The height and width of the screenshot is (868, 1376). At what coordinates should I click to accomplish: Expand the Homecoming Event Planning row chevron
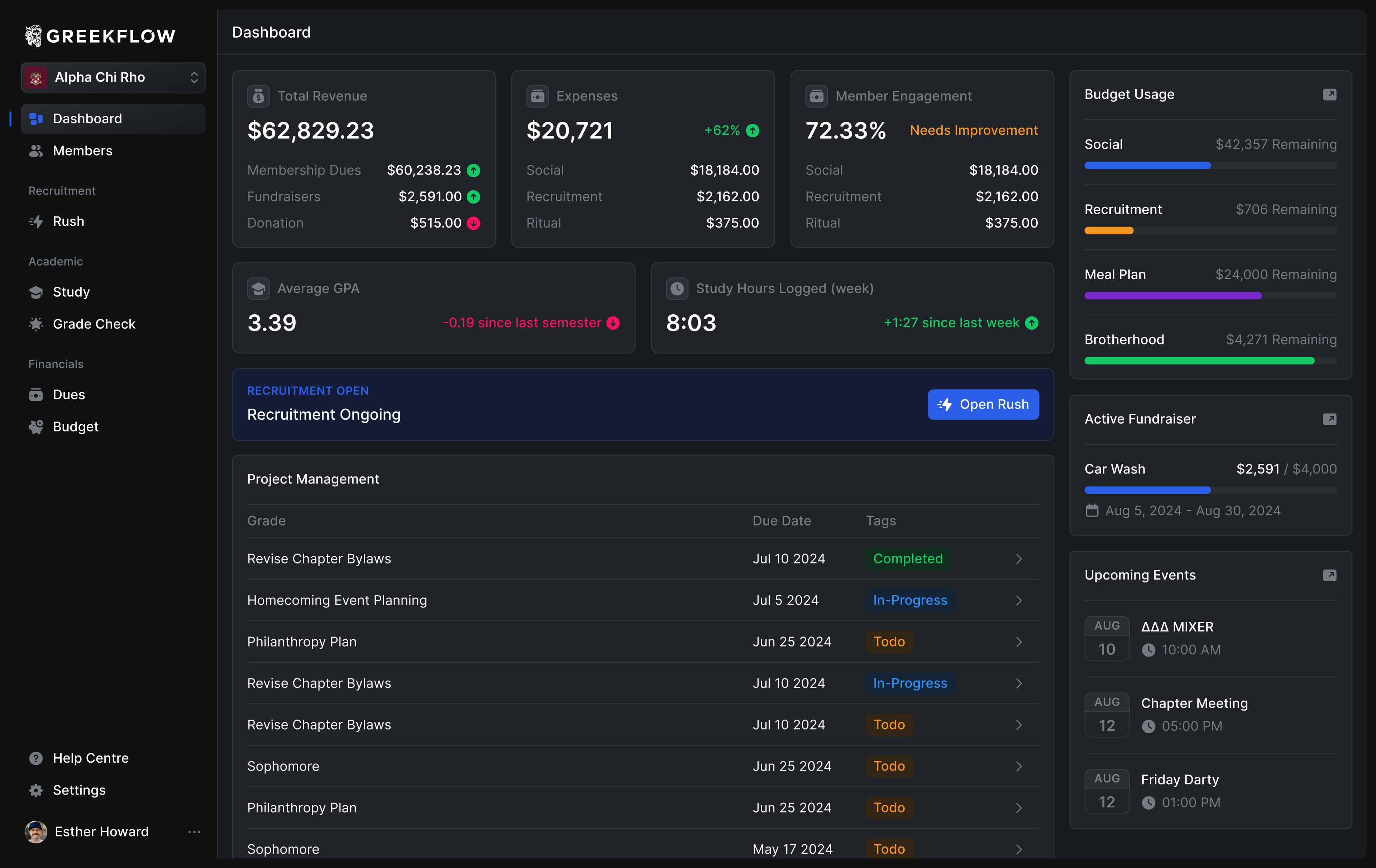coord(1018,601)
